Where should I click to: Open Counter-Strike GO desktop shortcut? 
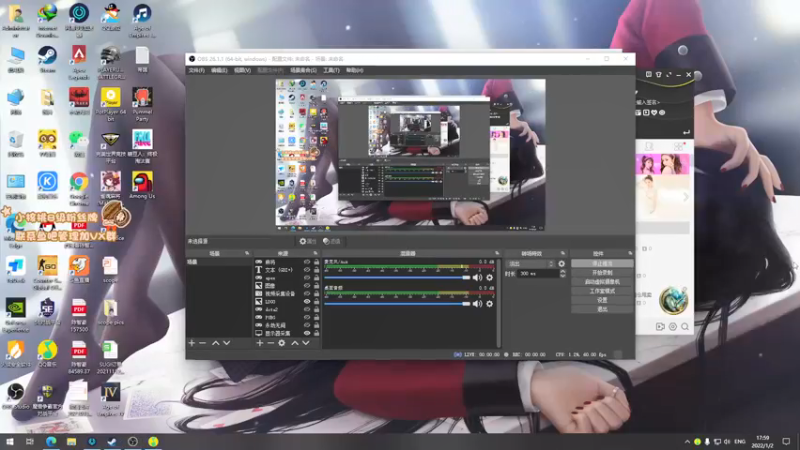(47, 273)
